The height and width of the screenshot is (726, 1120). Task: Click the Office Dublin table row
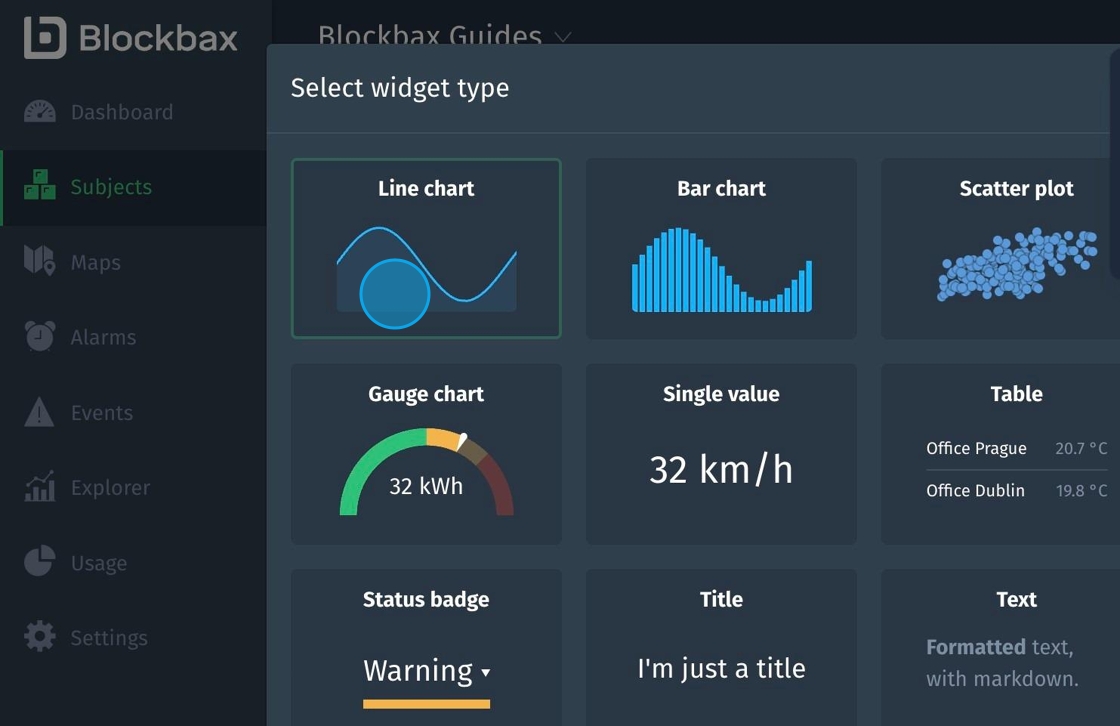tap(1016, 490)
